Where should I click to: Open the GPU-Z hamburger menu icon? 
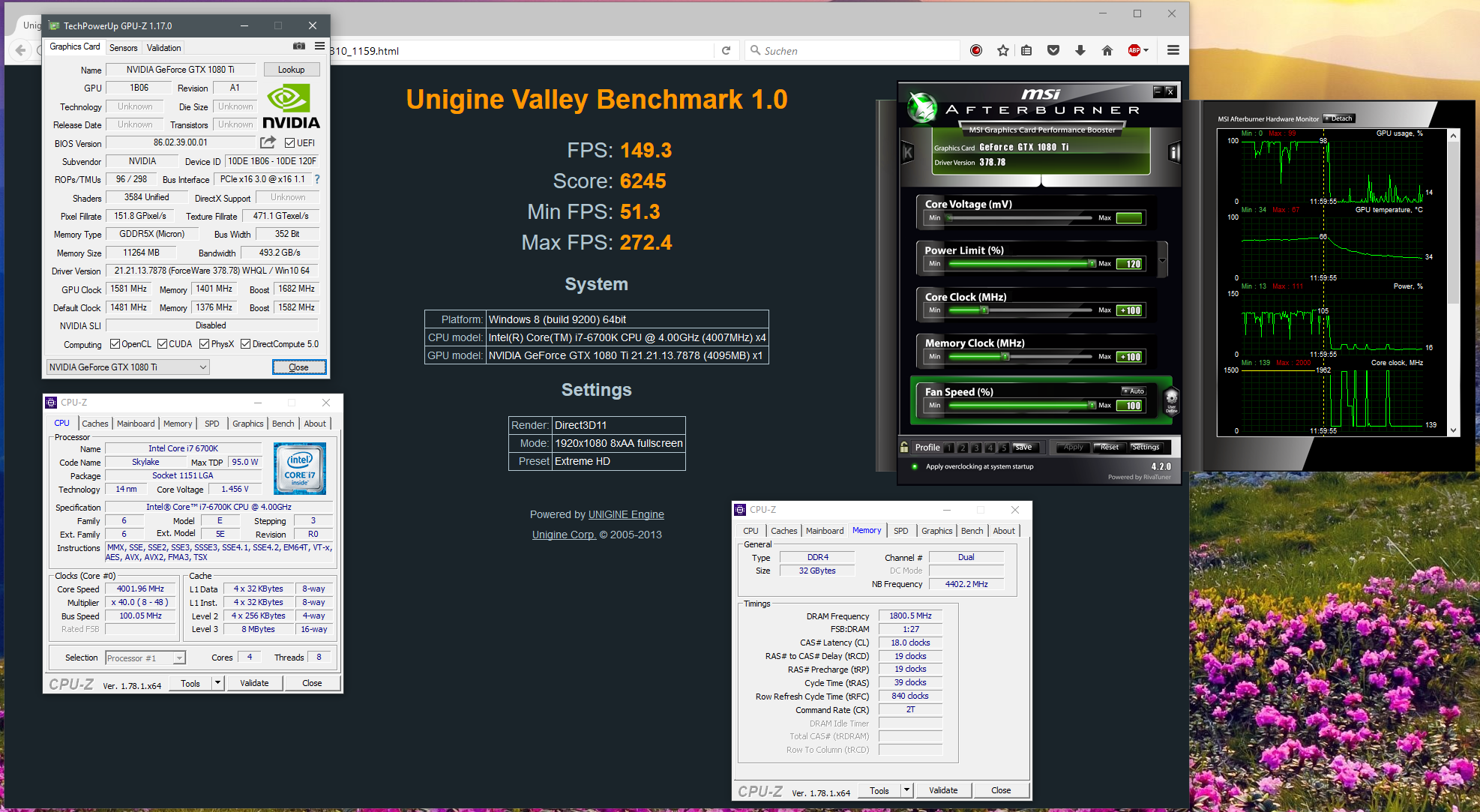(x=319, y=46)
